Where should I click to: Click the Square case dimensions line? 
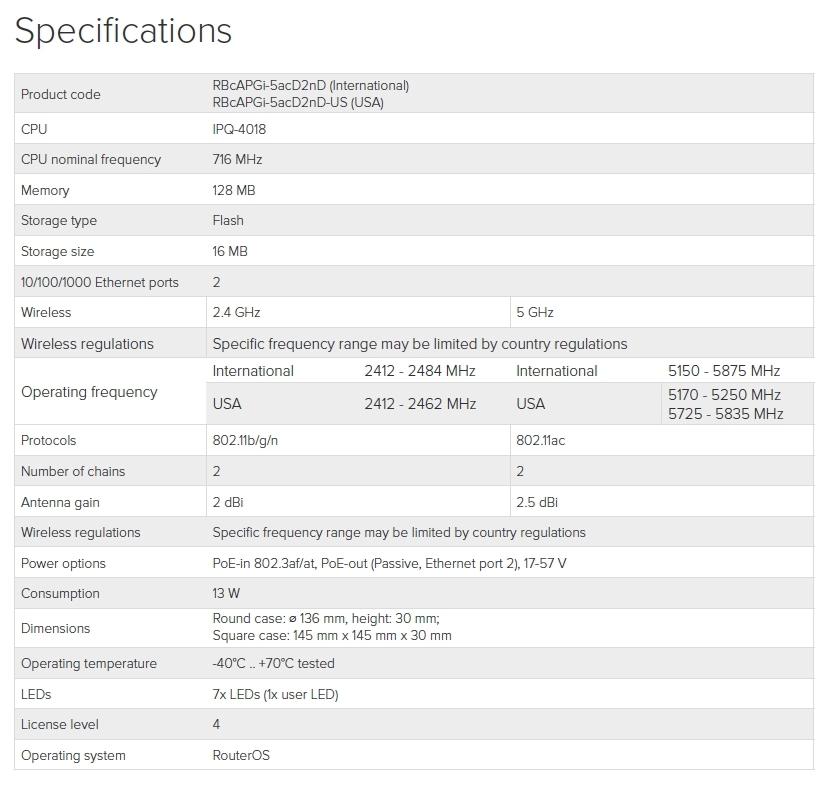(x=332, y=636)
